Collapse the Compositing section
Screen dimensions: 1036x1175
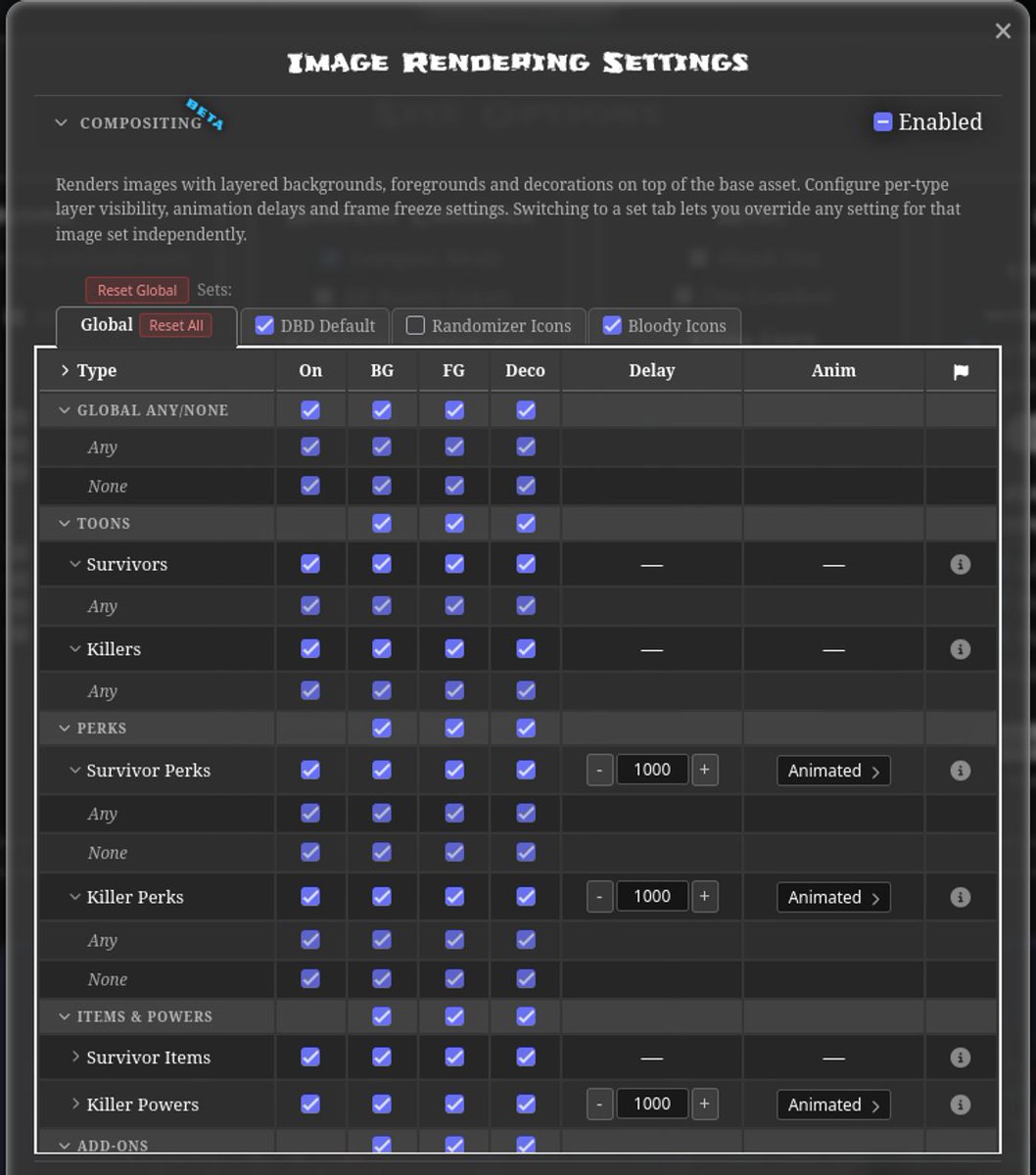pos(62,123)
